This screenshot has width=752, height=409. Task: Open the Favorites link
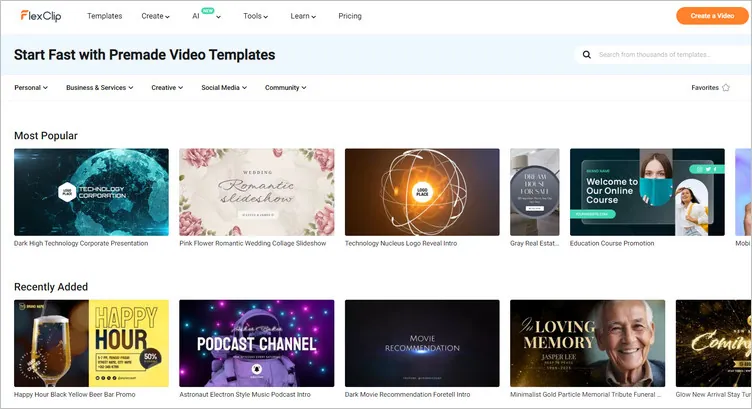tap(710, 88)
